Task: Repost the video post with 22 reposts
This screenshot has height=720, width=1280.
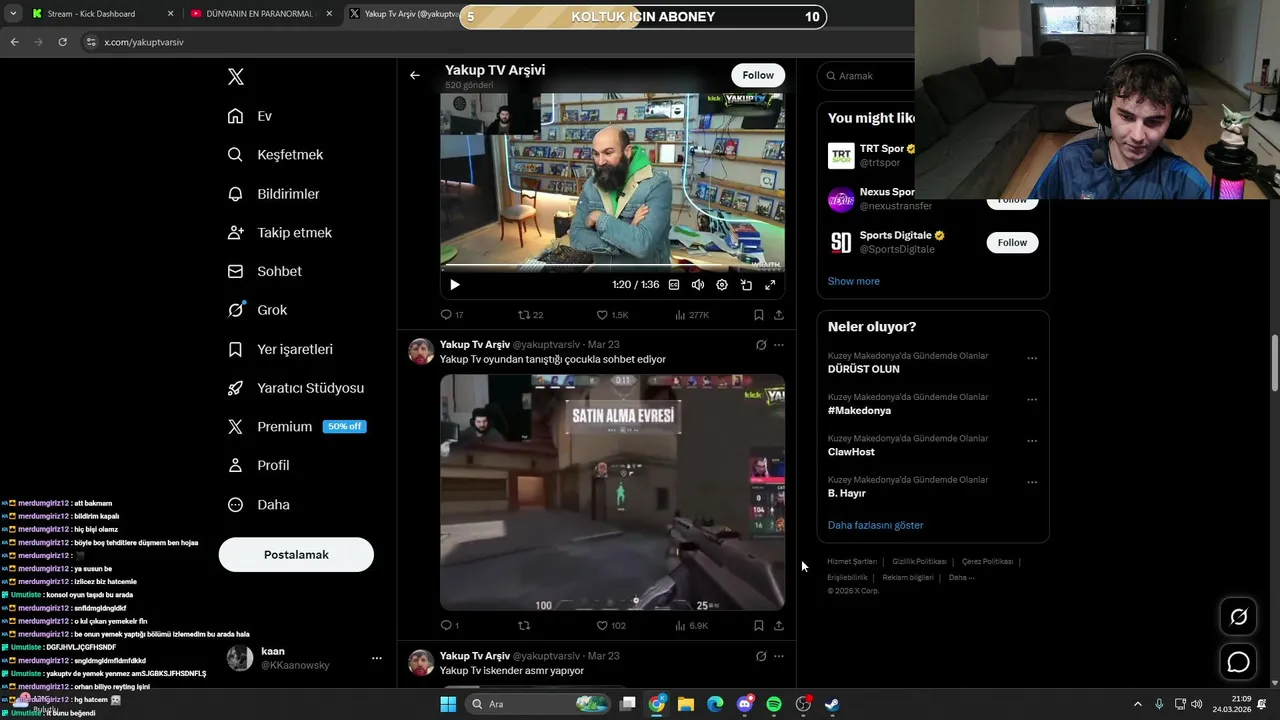Action: click(x=524, y=314)
